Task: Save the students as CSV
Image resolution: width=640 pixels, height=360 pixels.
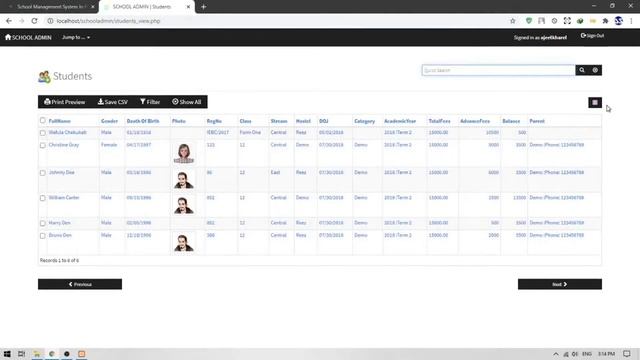Action: tap(113, 102)
